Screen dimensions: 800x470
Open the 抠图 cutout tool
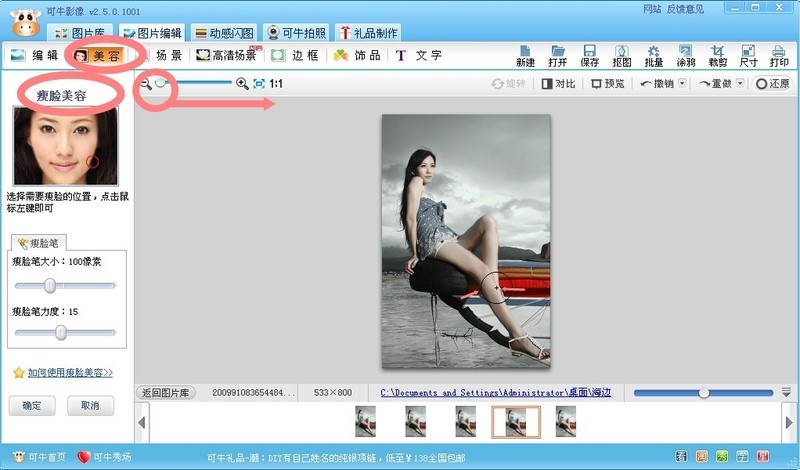pyautogui.click(x=621, y=56)
